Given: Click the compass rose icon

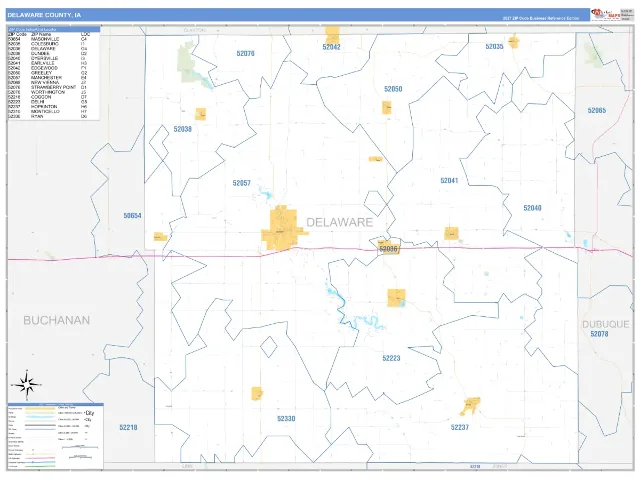Looking at the screenshot, I should click(27, 384).
